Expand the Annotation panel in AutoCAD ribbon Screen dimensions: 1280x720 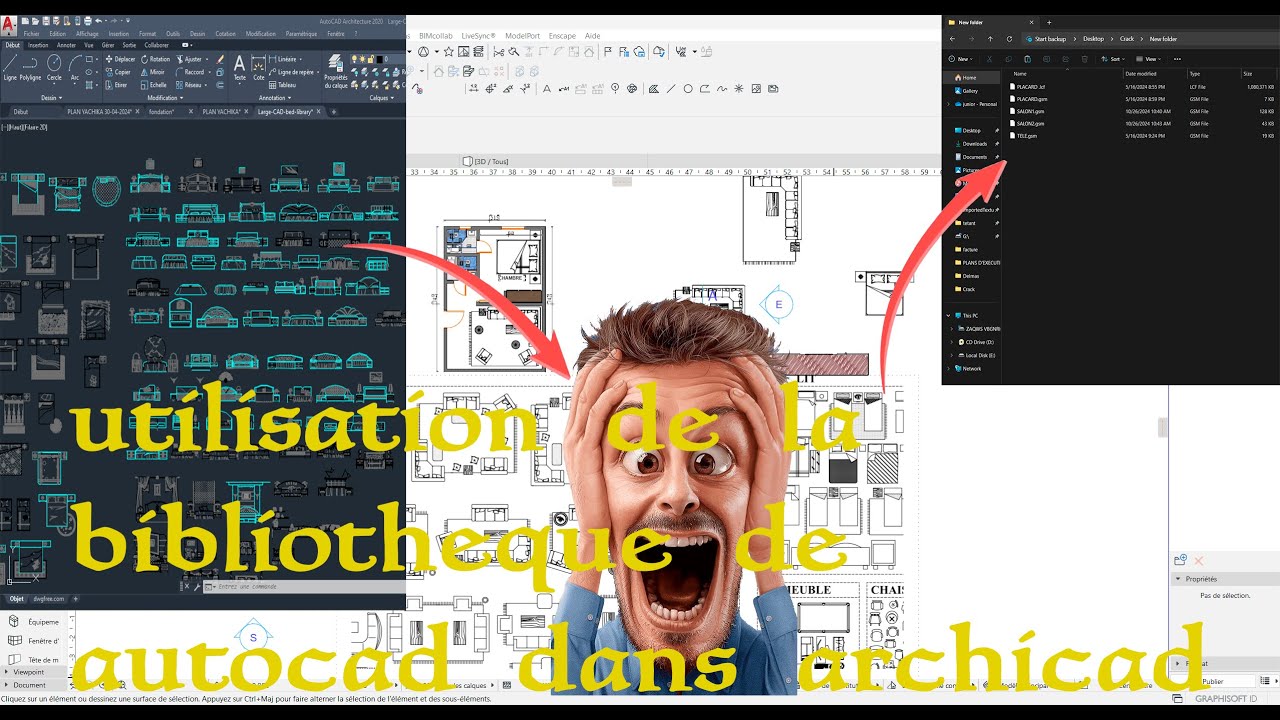tap(275, 98)
